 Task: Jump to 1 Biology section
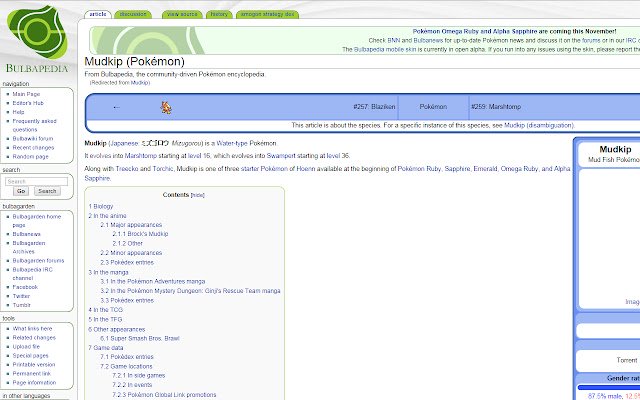click(101, 207)
